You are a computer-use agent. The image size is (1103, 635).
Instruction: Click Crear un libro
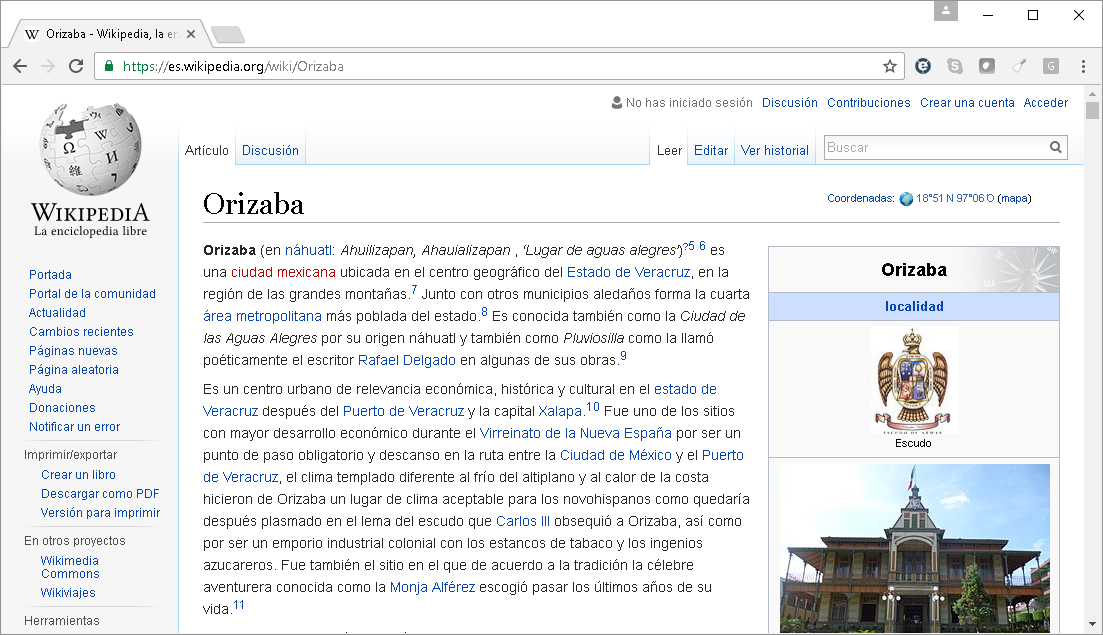pyautogui.click(x=78, y=475)
